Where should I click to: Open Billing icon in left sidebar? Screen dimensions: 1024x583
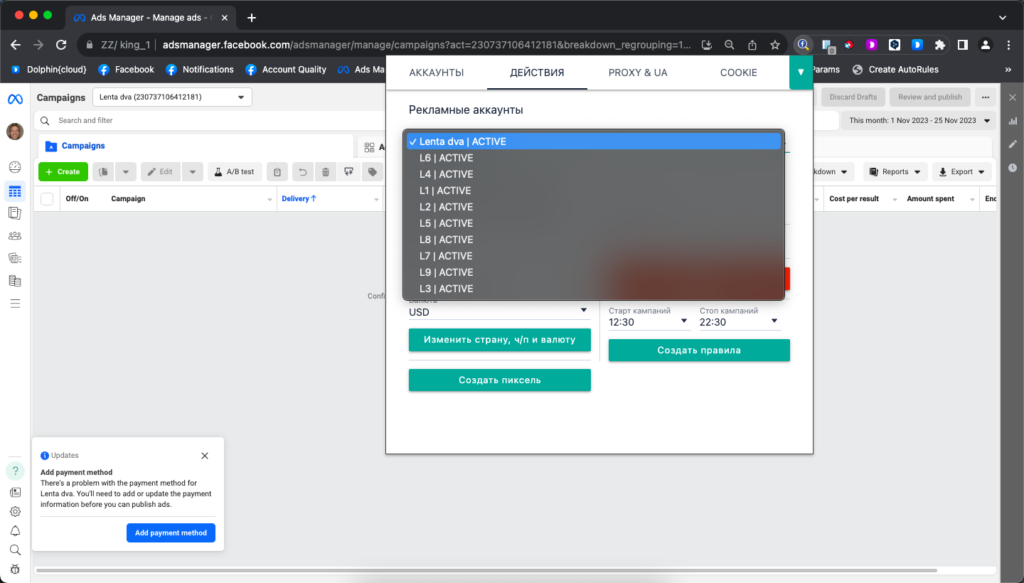[x=15, y=281]
